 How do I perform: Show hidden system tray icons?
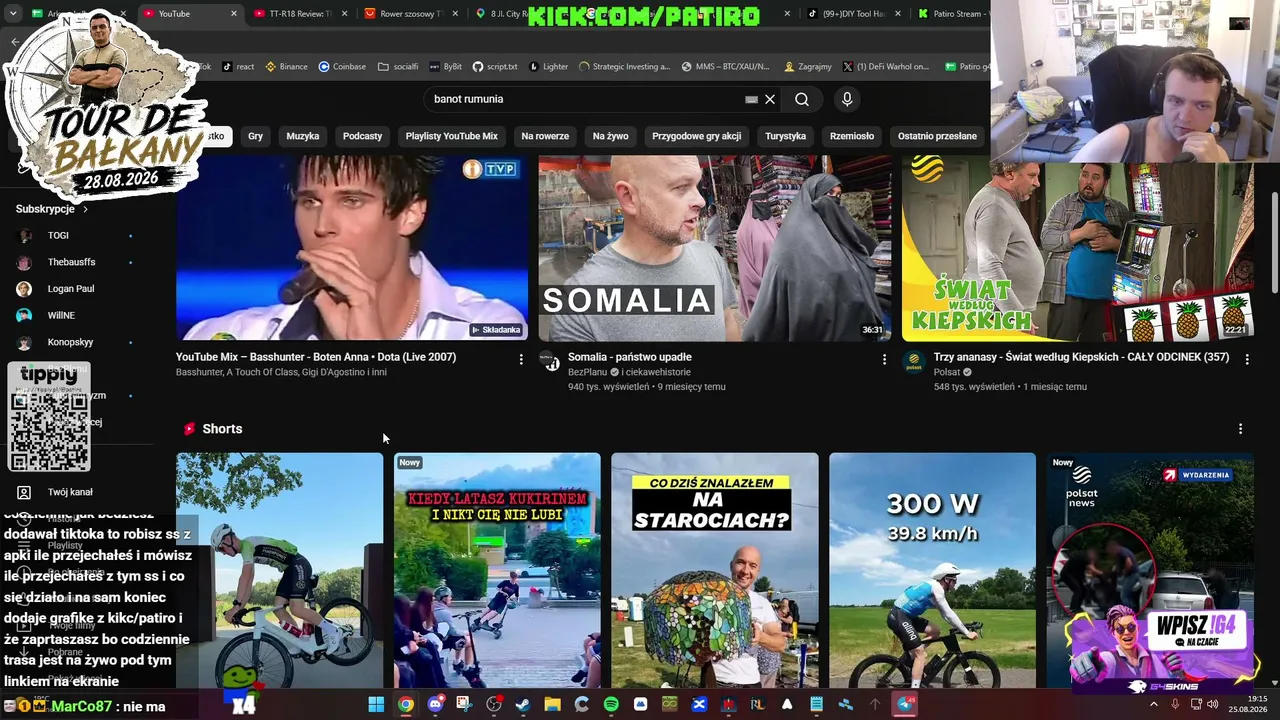point(1154,705)
